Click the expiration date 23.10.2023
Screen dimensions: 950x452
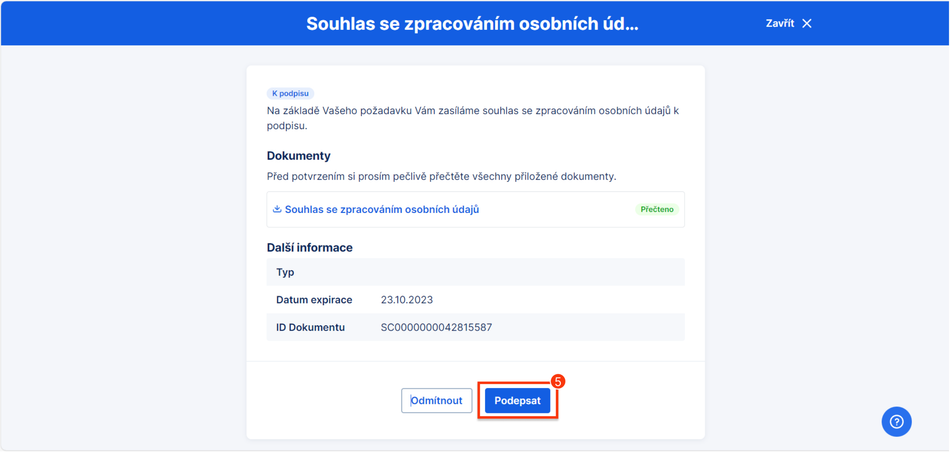point(407,300)
